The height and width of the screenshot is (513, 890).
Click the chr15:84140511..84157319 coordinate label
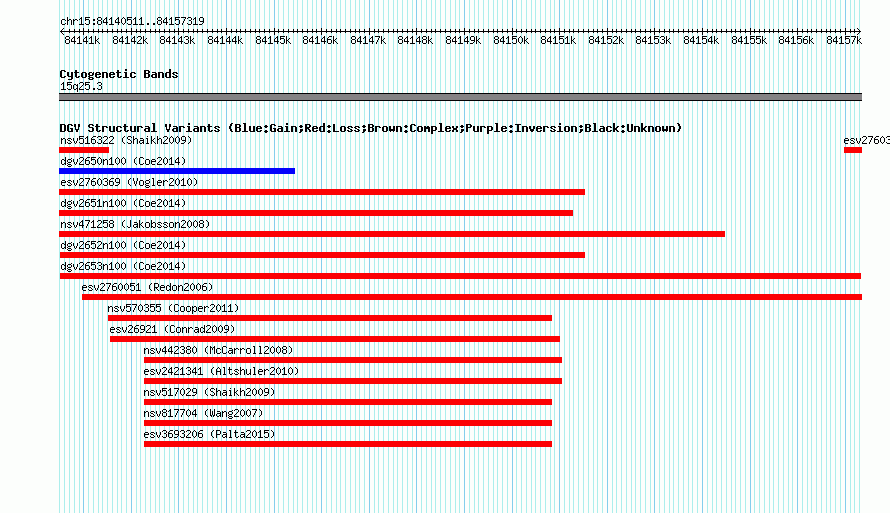tap(132, 21)
